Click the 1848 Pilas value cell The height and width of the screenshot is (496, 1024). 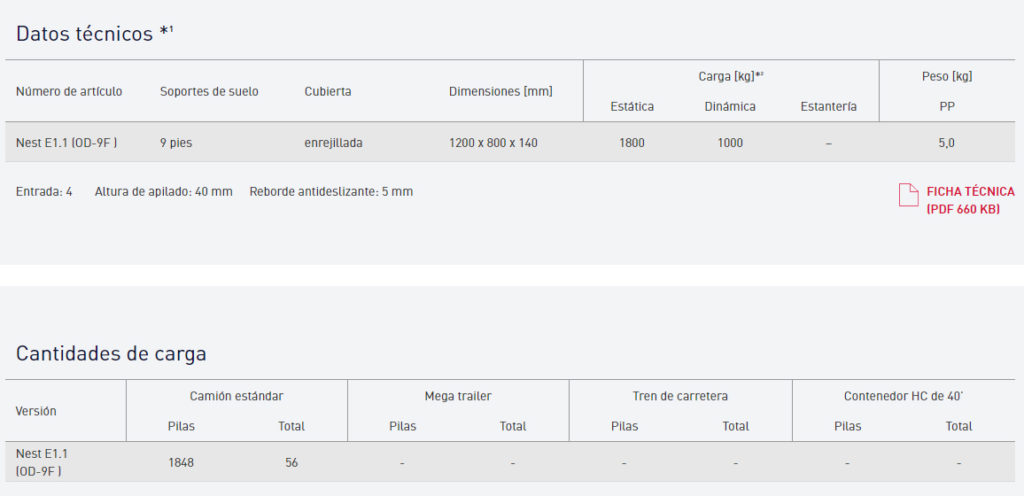click(181, 463)
